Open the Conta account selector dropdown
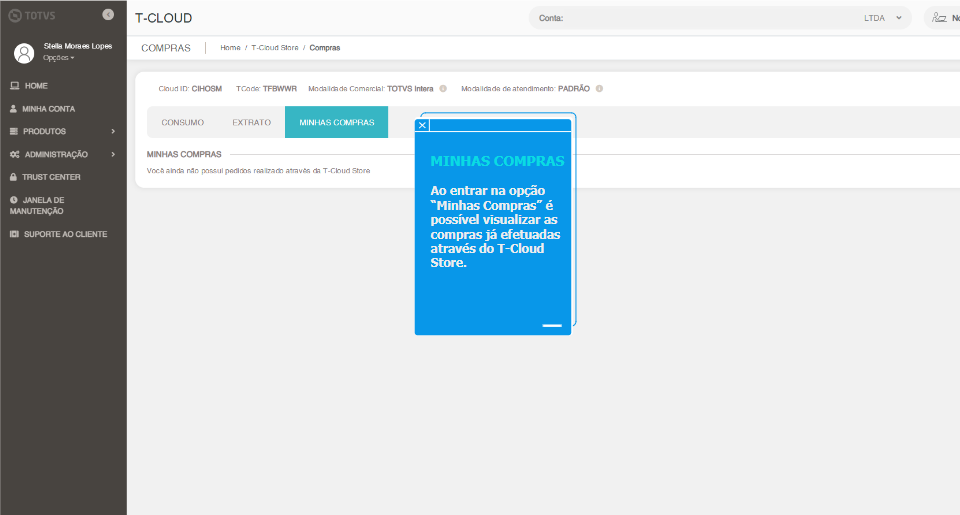This screenshot has height=515, width=960. coord(720,18)
